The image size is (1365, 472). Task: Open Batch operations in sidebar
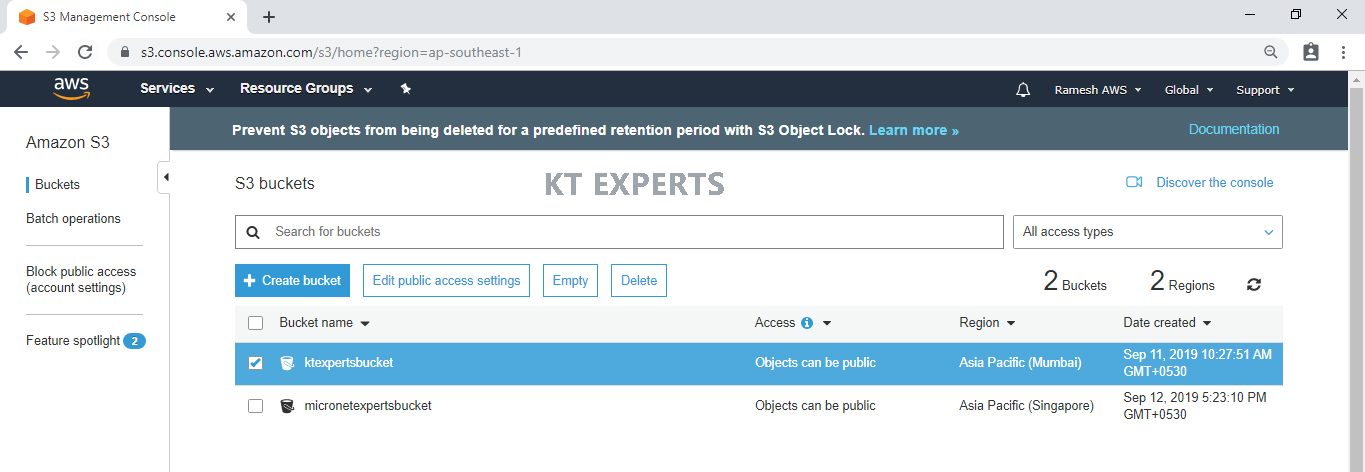pyautogui.click(x=73, y=219)
